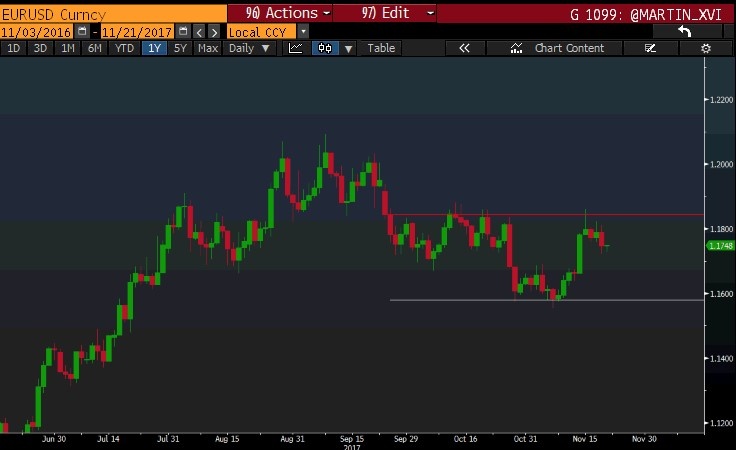The image size is (736, 450).
Task: Click the start date 11/03/2016 field
Action: 38,32
